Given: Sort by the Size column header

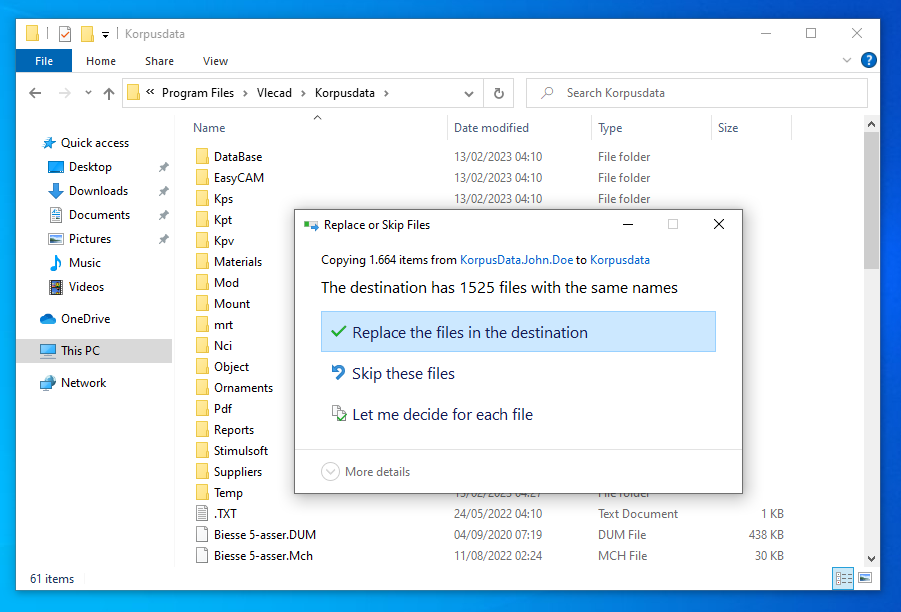Looking at the screenshot, I should (727, 128).
